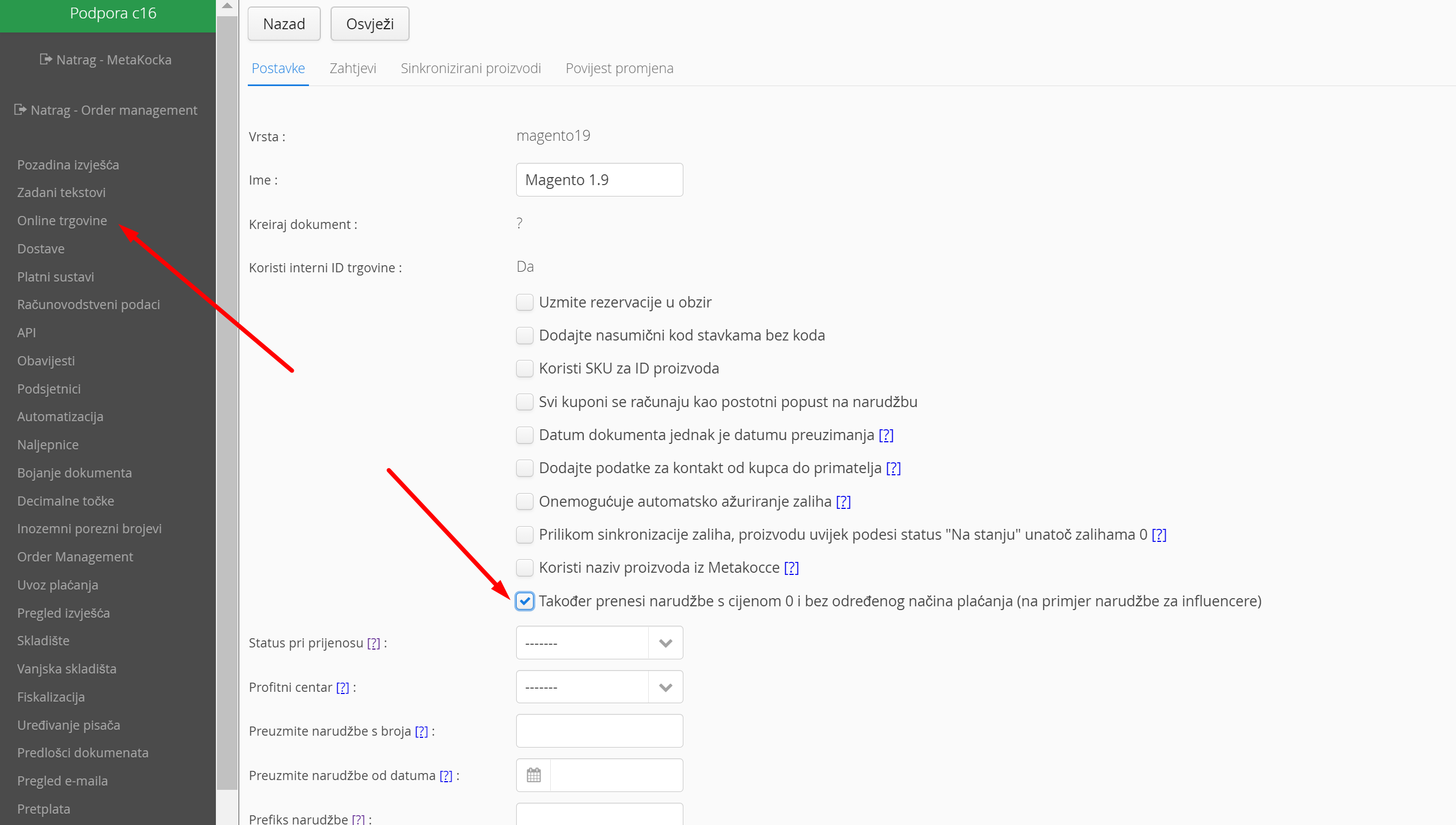Image resolution: width=1456 pixels, height=825 pixels.
Task: Click exit icon beside Natrag - MetaKocka
Action: 46,59
